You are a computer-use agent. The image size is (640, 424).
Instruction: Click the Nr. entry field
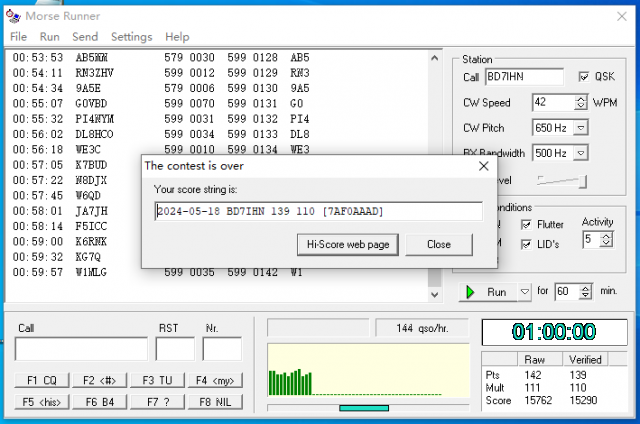coord(222,349)
